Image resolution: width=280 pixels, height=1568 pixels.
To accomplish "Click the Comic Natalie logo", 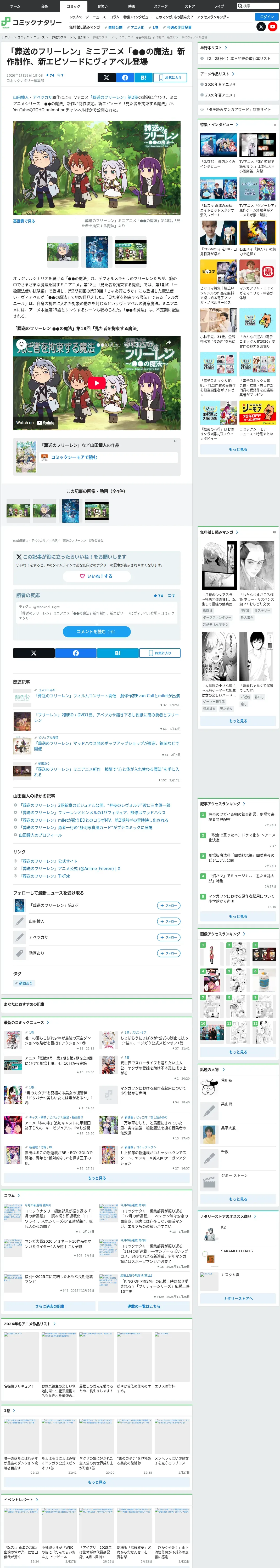I will pyautogui.click(x=32, y=22).
